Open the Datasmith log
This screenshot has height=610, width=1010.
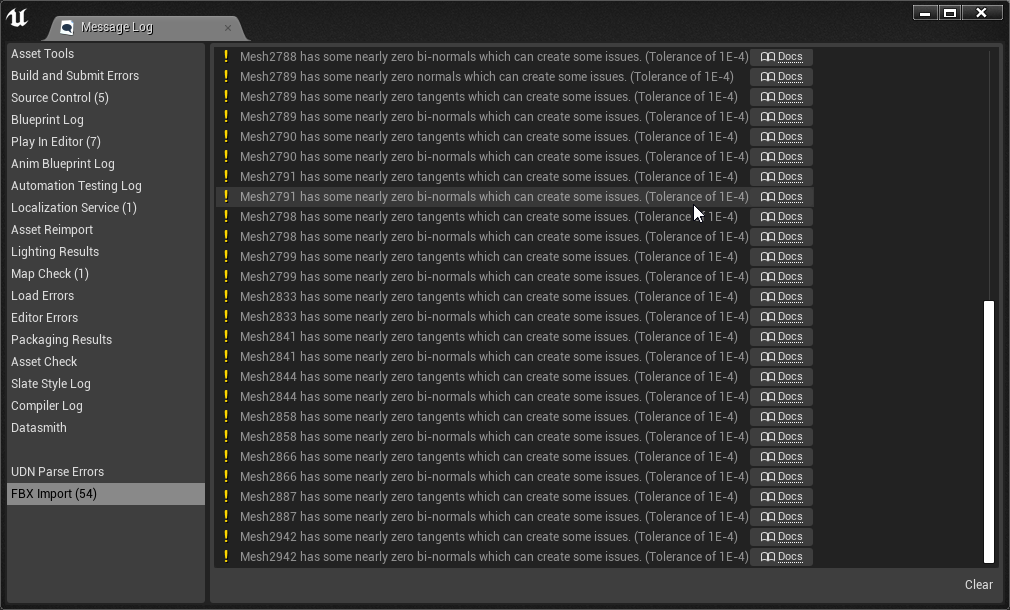(38, 427)
